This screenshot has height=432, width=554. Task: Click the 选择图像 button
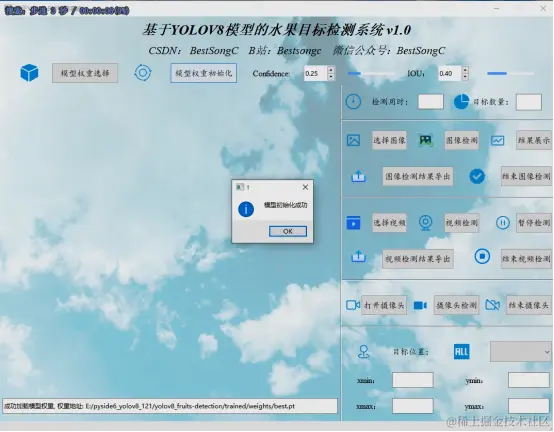[x=389, y=140]
